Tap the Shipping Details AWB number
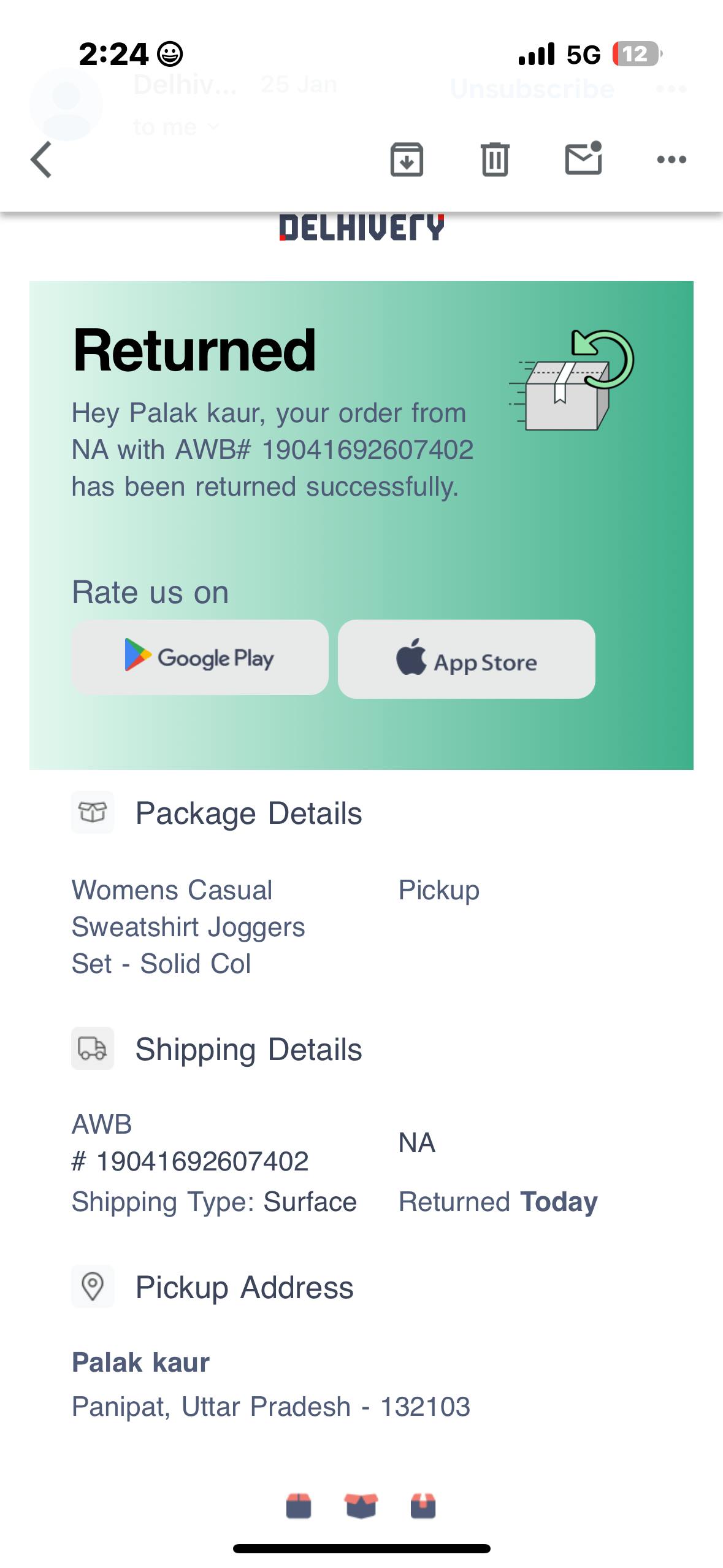723x1568 pixels. pyautogui.click(x=202, y=1161)
